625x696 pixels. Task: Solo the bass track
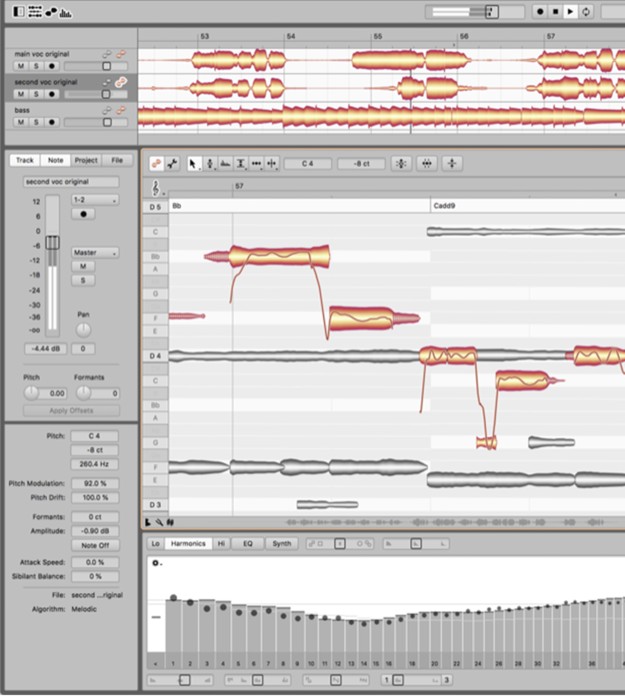pos(36,122)
